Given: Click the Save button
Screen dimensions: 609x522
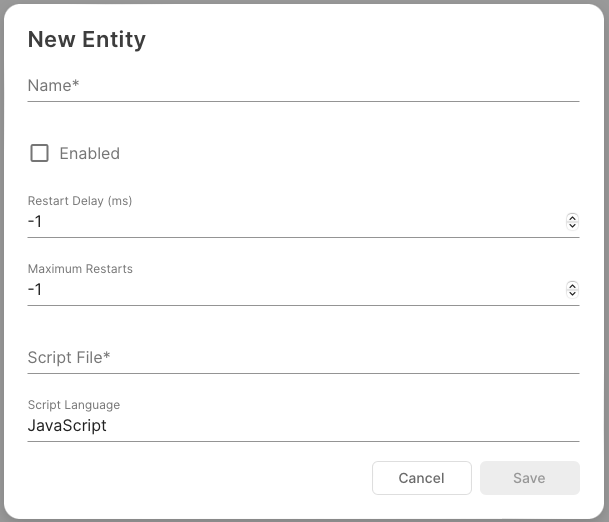Looking at the screenshot, I should point(529,478).
